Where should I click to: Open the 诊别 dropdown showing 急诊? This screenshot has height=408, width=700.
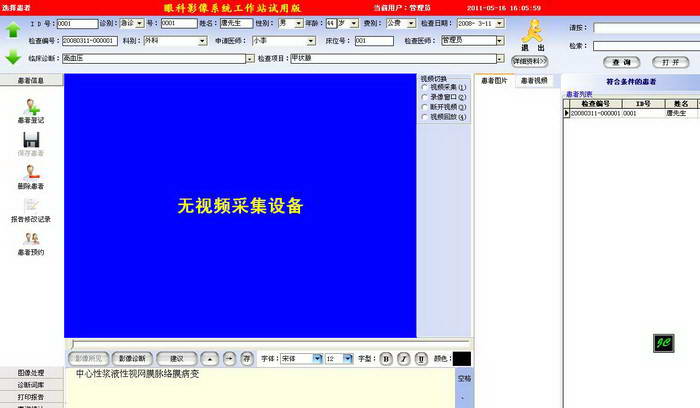[140, 23]
